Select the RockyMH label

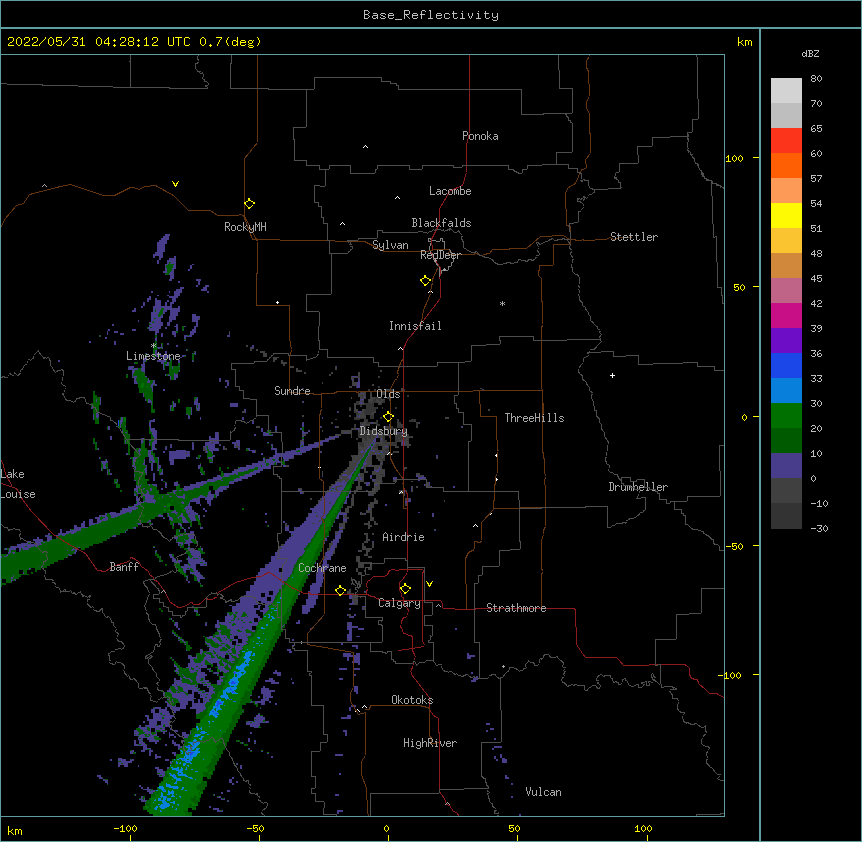[x=245, y=227]
